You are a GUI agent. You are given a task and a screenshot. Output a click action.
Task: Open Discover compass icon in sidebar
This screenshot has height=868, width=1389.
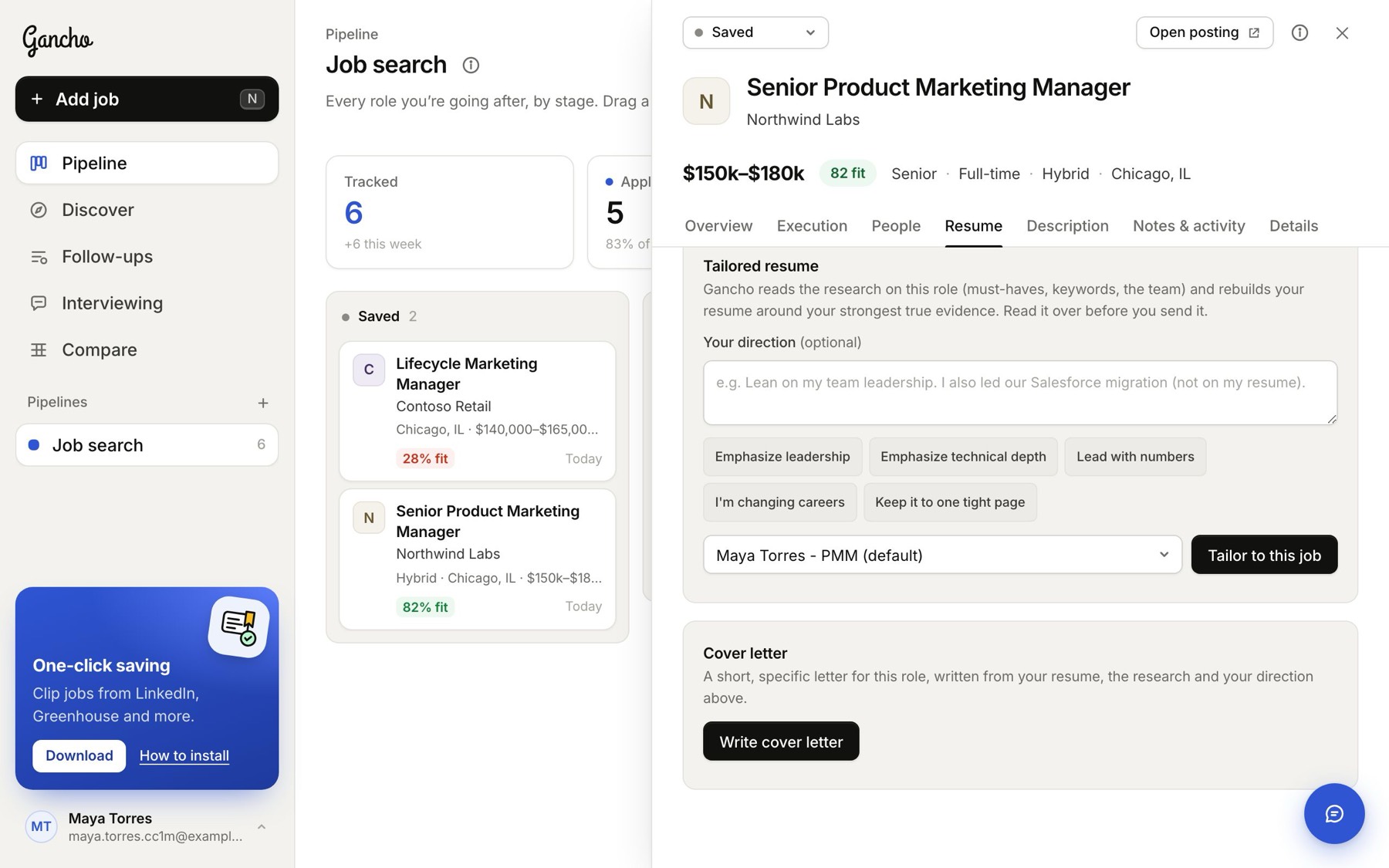tap(39, 210)
